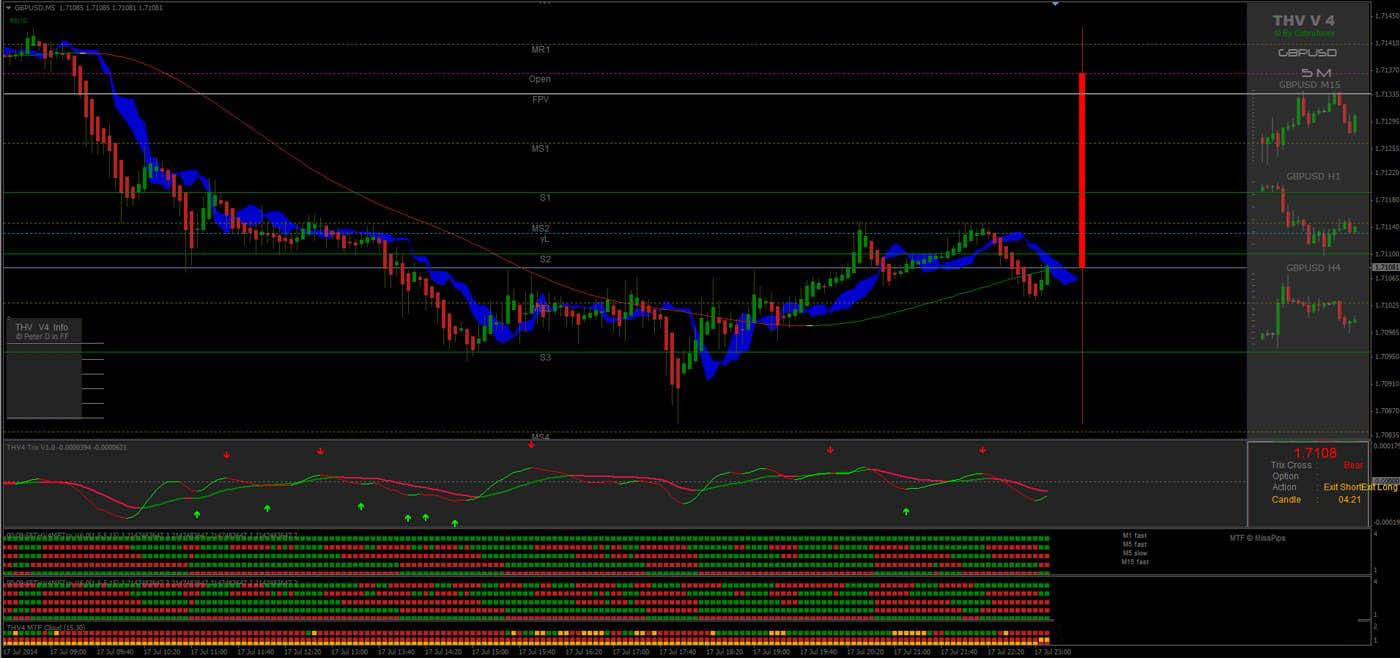The height and width of the screenshot is (658, 1400).
Task: Click the leftmost green up arrow in Trix panel
Action: [x=197, y=514]
